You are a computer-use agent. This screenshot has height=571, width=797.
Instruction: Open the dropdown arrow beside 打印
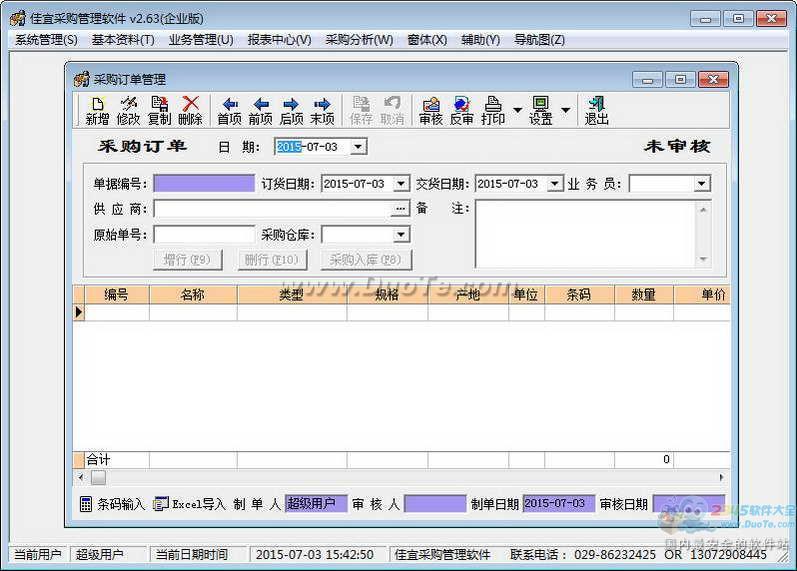(x=517, y=110)
